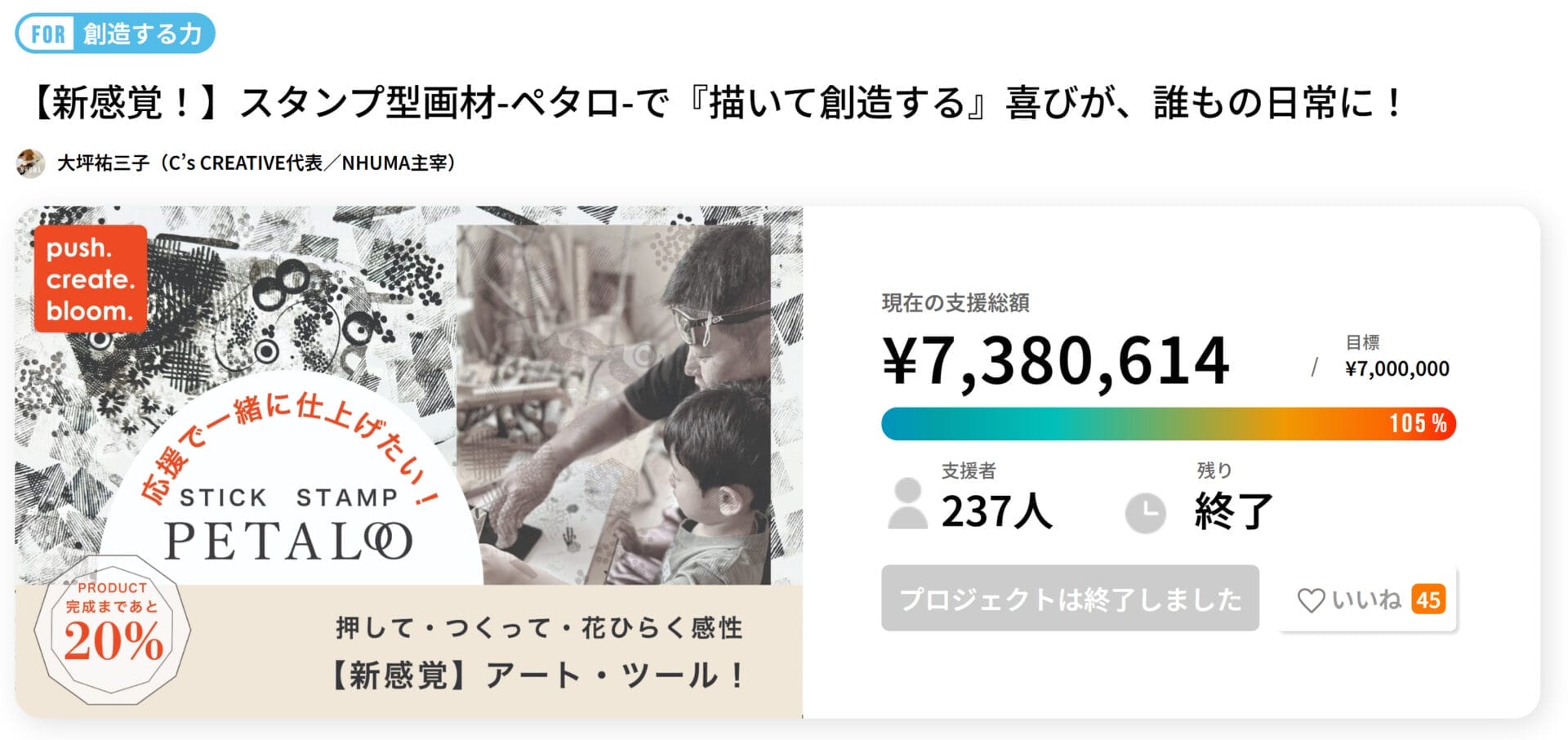This screenshot has width=1568, height=740.
Task: Click the PETALOO logo in the banner
Action: [288, 541]
